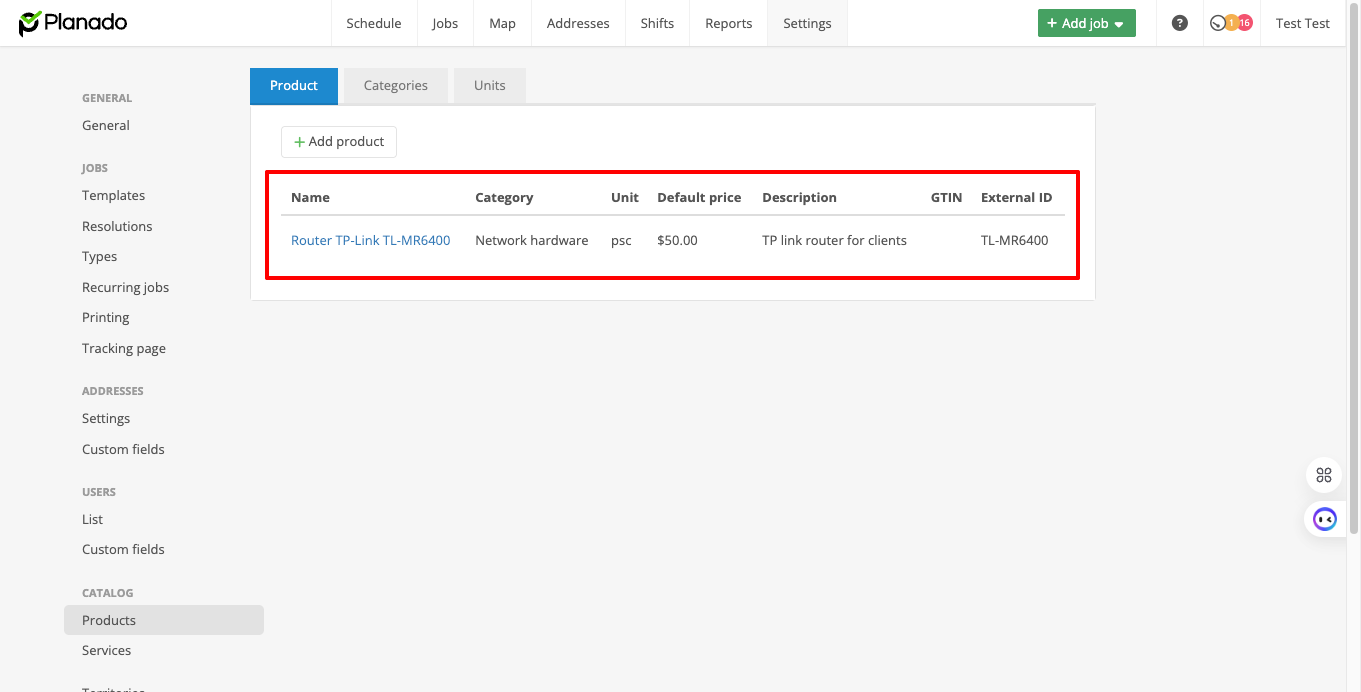1361x692 pixels.
Task: Open the Map page
Action: (503, 23)
